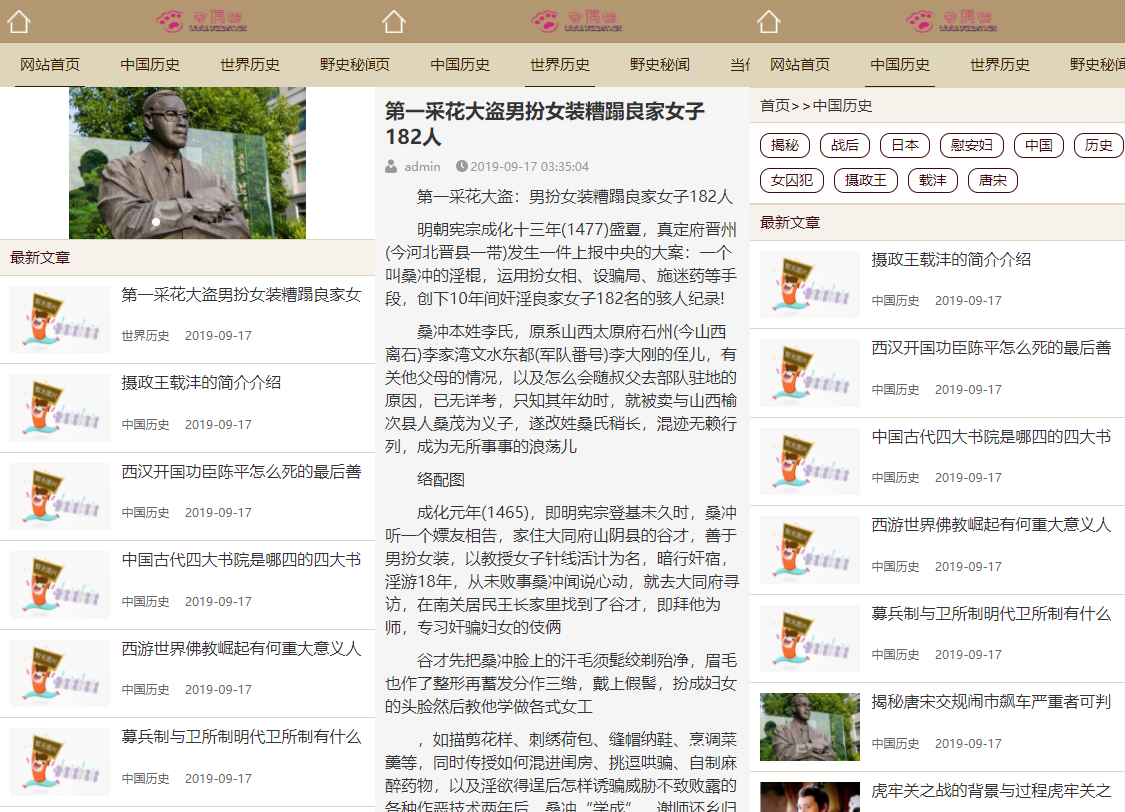1125x812 pixels.
Task: Click the pink paw logo in the right panel
Action: tap(951, 21)
